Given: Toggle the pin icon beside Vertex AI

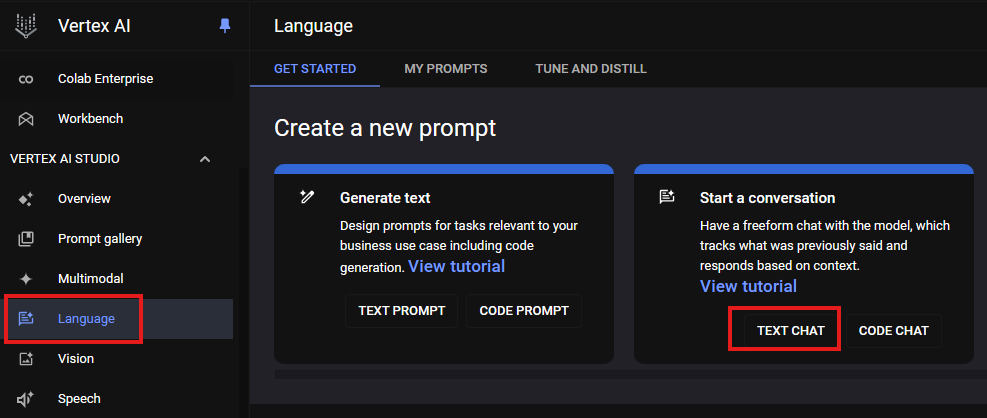Looking at the screenshot, I should [x=225, y=26].
